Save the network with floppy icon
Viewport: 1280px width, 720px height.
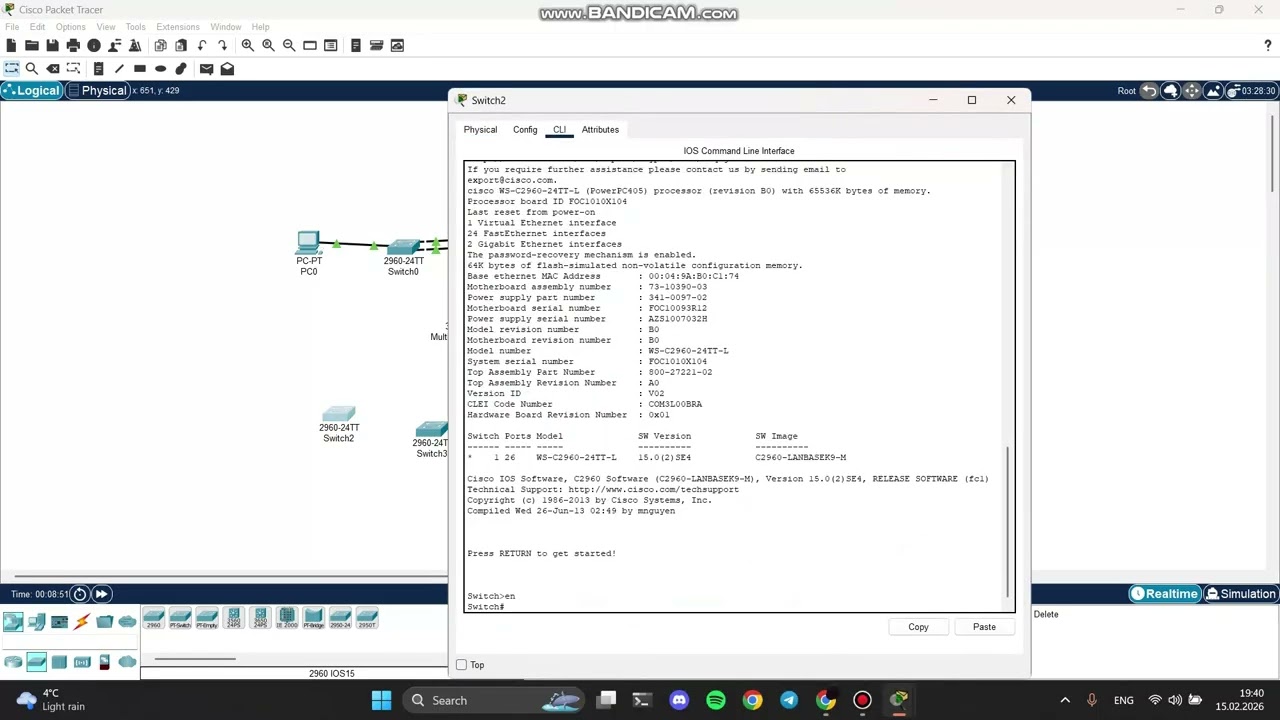click(x=52, y=45)
